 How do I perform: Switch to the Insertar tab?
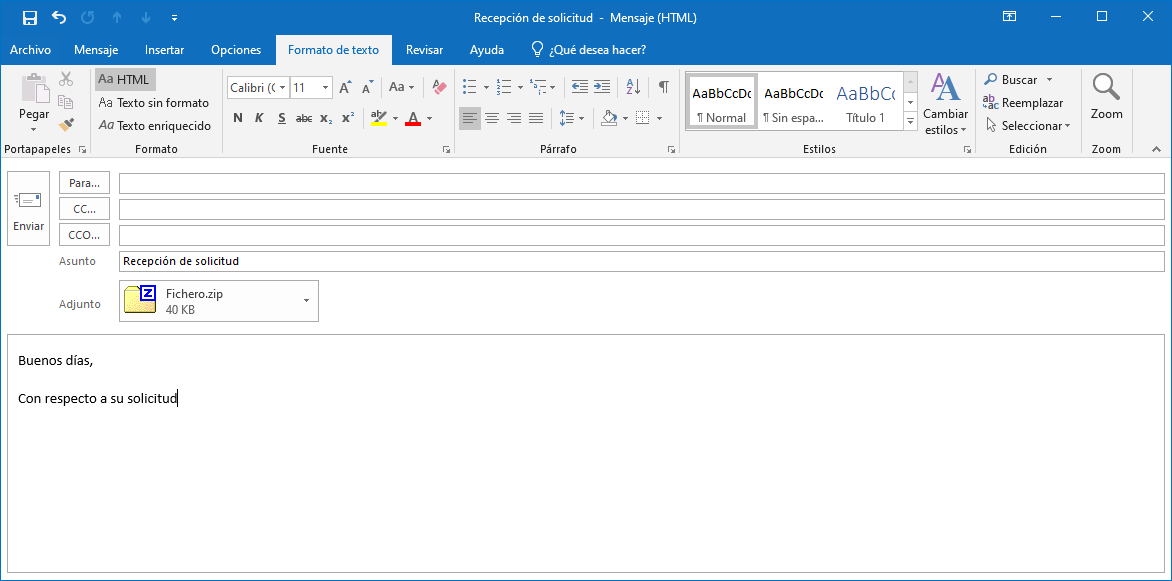coord(164,50)
